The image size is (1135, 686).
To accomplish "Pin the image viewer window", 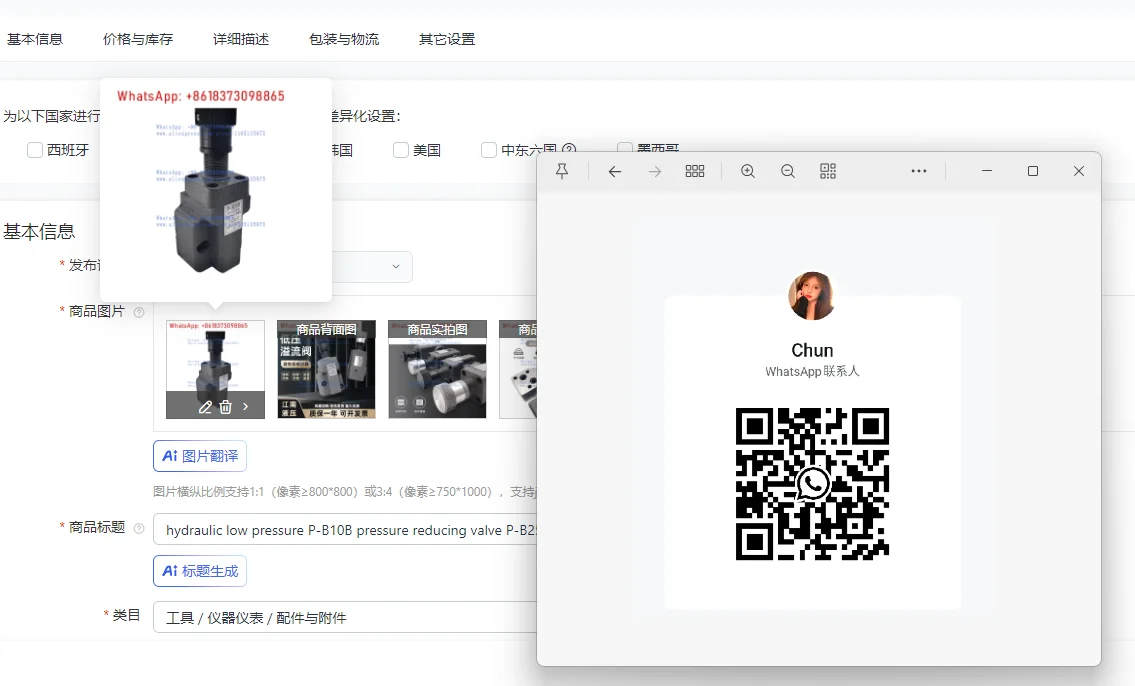I will (562, 171).
